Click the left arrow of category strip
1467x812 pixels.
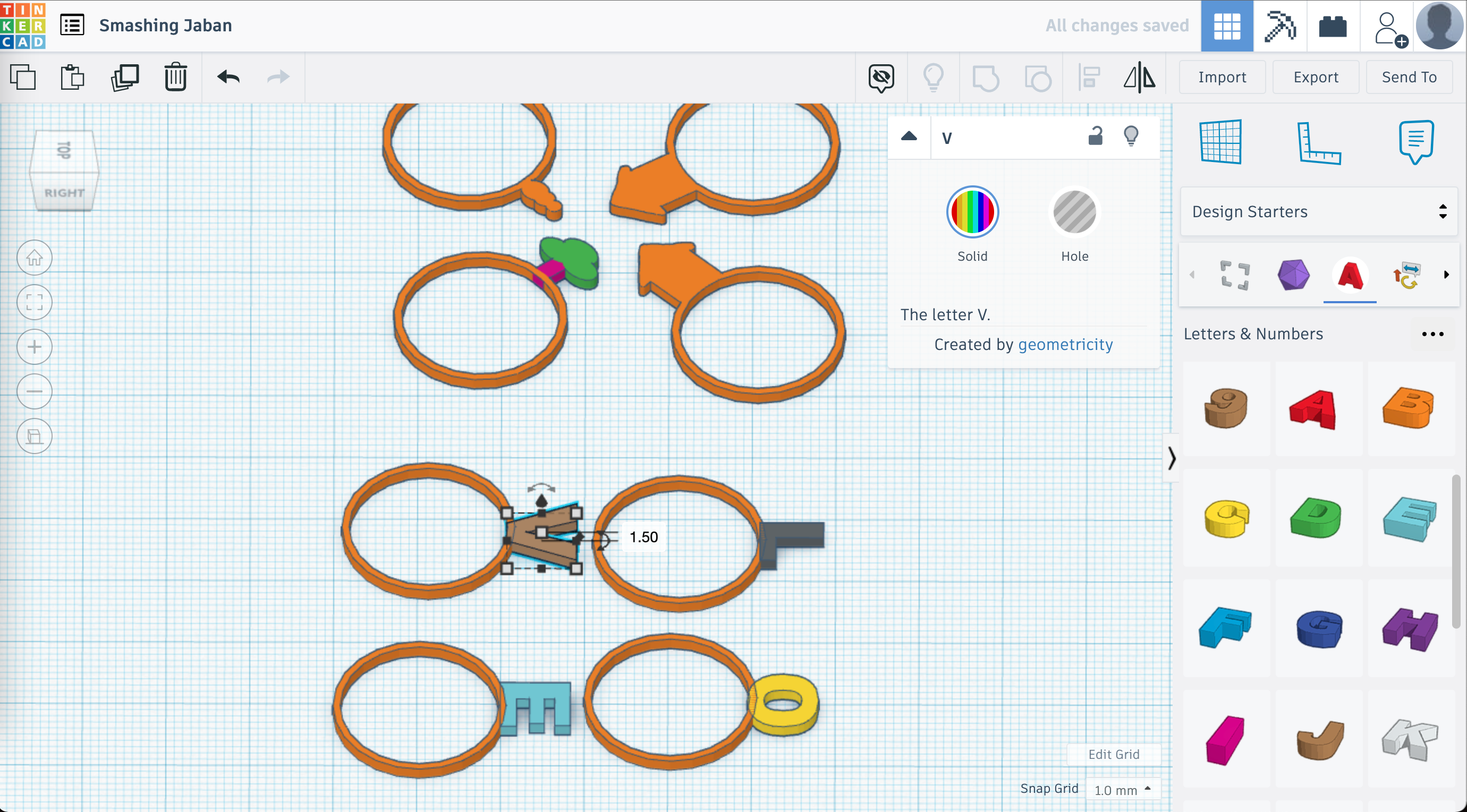[1192, 275]
